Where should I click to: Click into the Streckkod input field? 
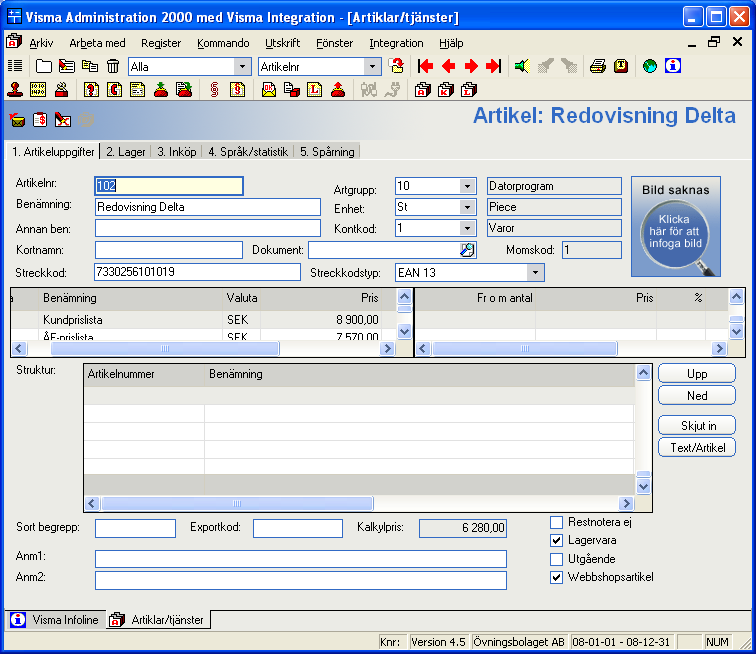[198, 272]
